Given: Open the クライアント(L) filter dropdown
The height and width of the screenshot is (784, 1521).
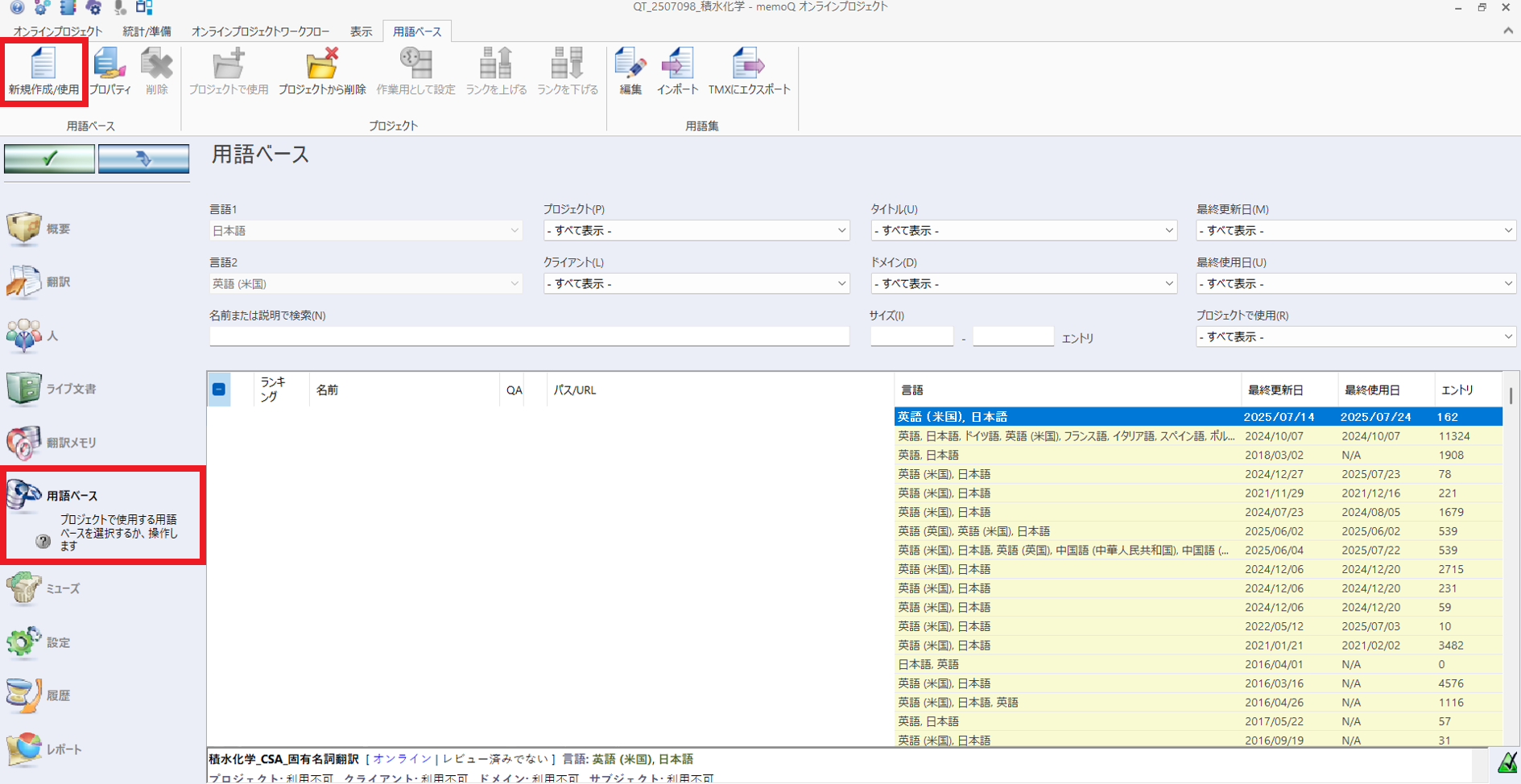Looking at the screenshot, I should [696, 283].
